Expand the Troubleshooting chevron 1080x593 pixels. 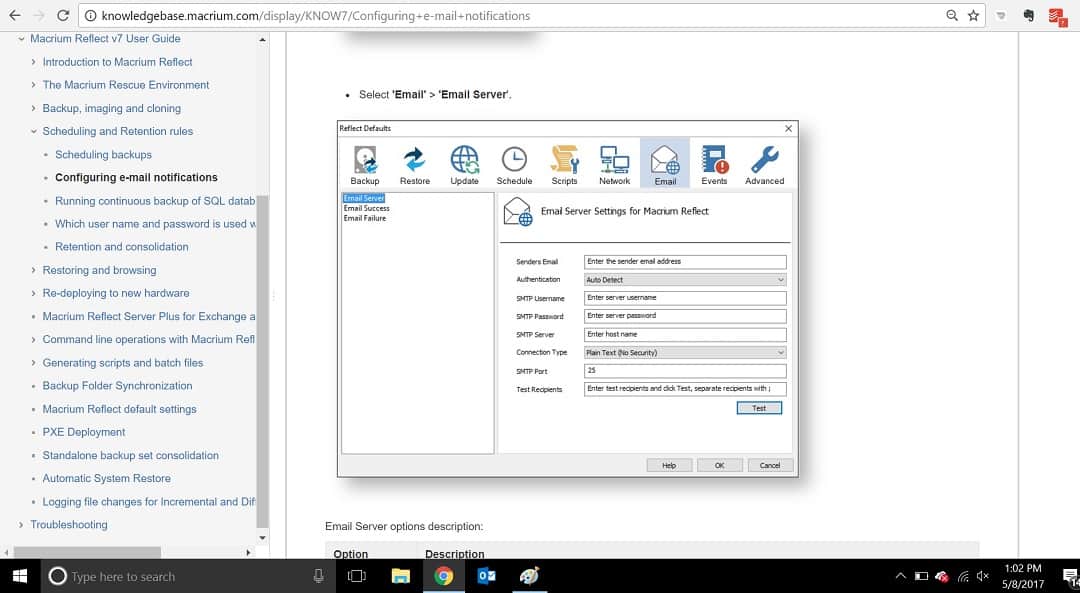pyautogui.click(x=21, y=525)
